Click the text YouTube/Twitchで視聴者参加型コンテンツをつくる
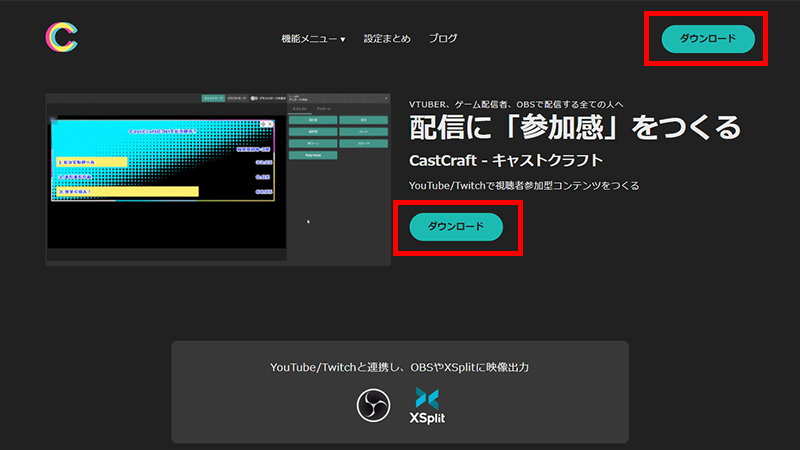 pyautogui.click(x=524, y=186)
